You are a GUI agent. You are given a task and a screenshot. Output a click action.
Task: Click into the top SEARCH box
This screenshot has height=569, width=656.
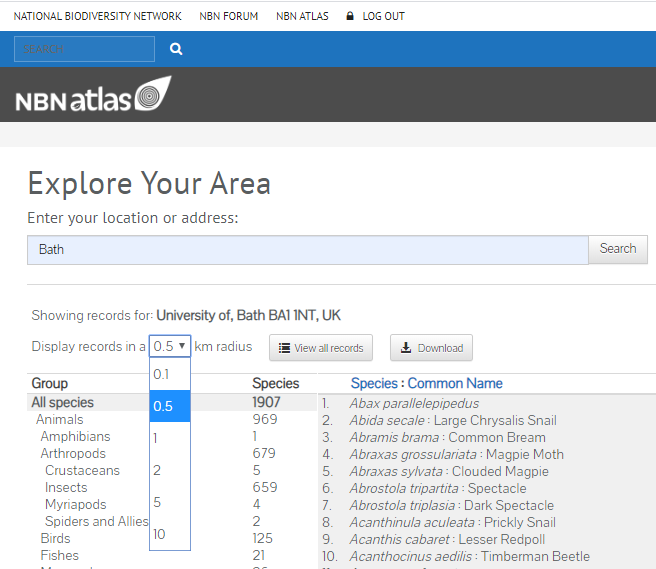click(x=85, y=49)
